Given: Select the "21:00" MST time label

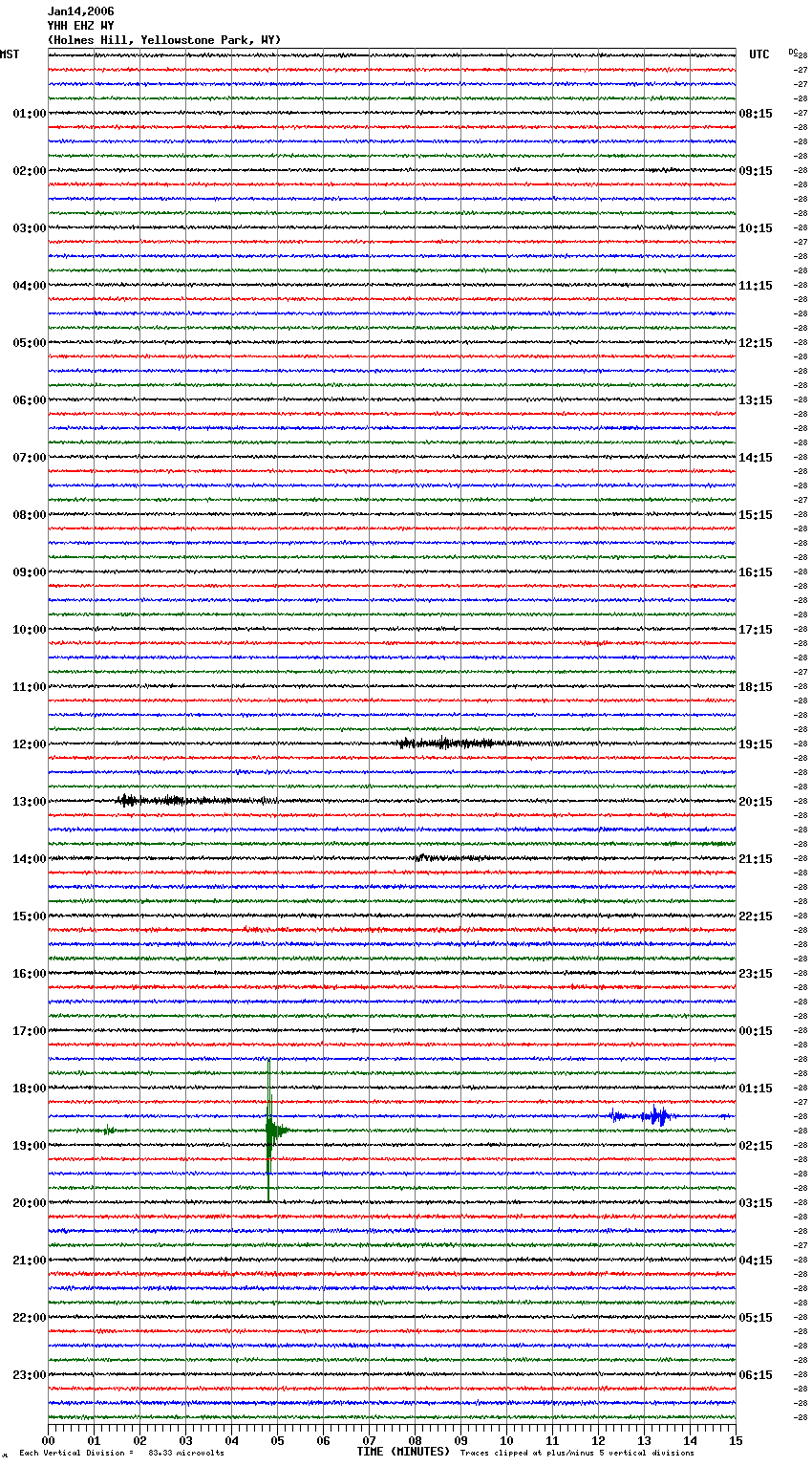Looking at the screenshot, I should 30,1261.
